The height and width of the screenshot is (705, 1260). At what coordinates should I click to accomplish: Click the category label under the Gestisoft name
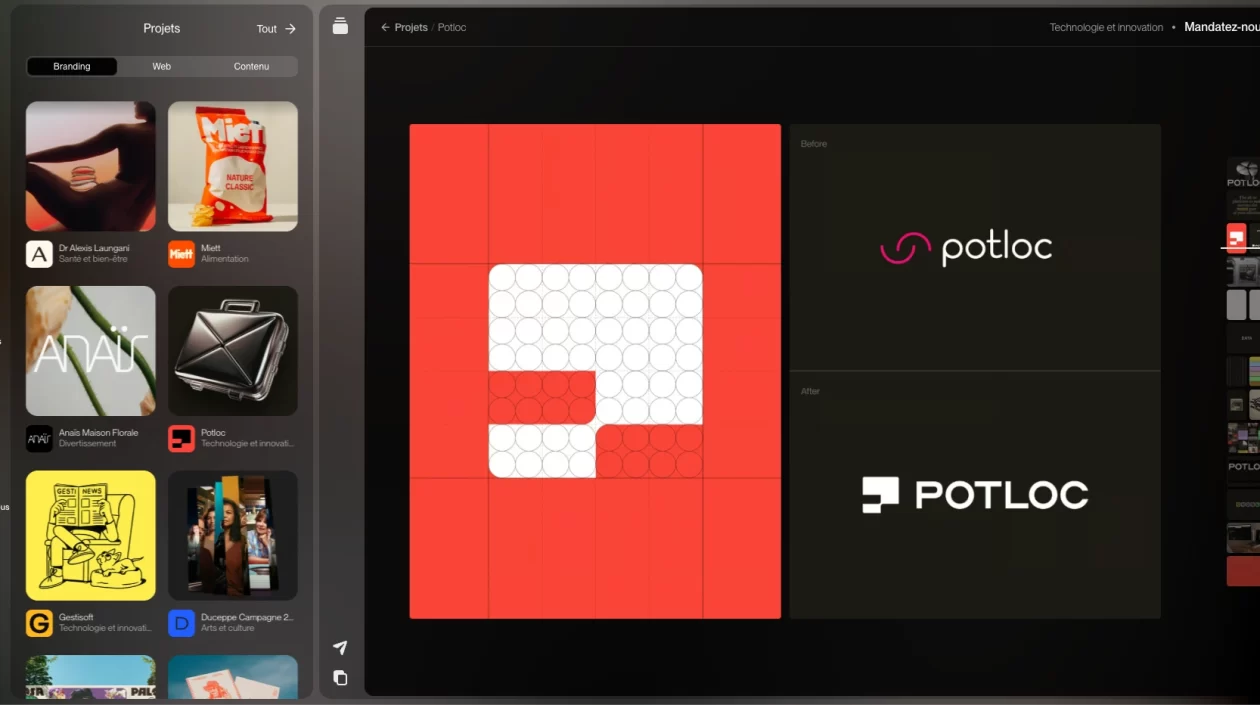tap(106, 628)
